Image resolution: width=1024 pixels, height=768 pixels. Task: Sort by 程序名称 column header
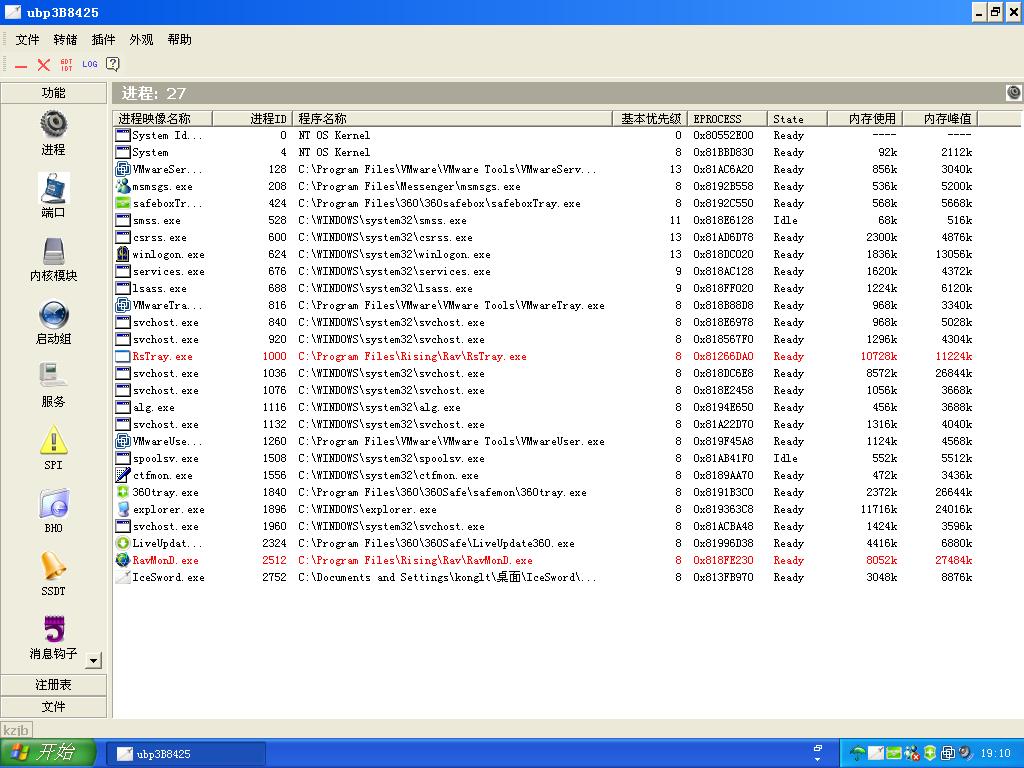(452, 118)
